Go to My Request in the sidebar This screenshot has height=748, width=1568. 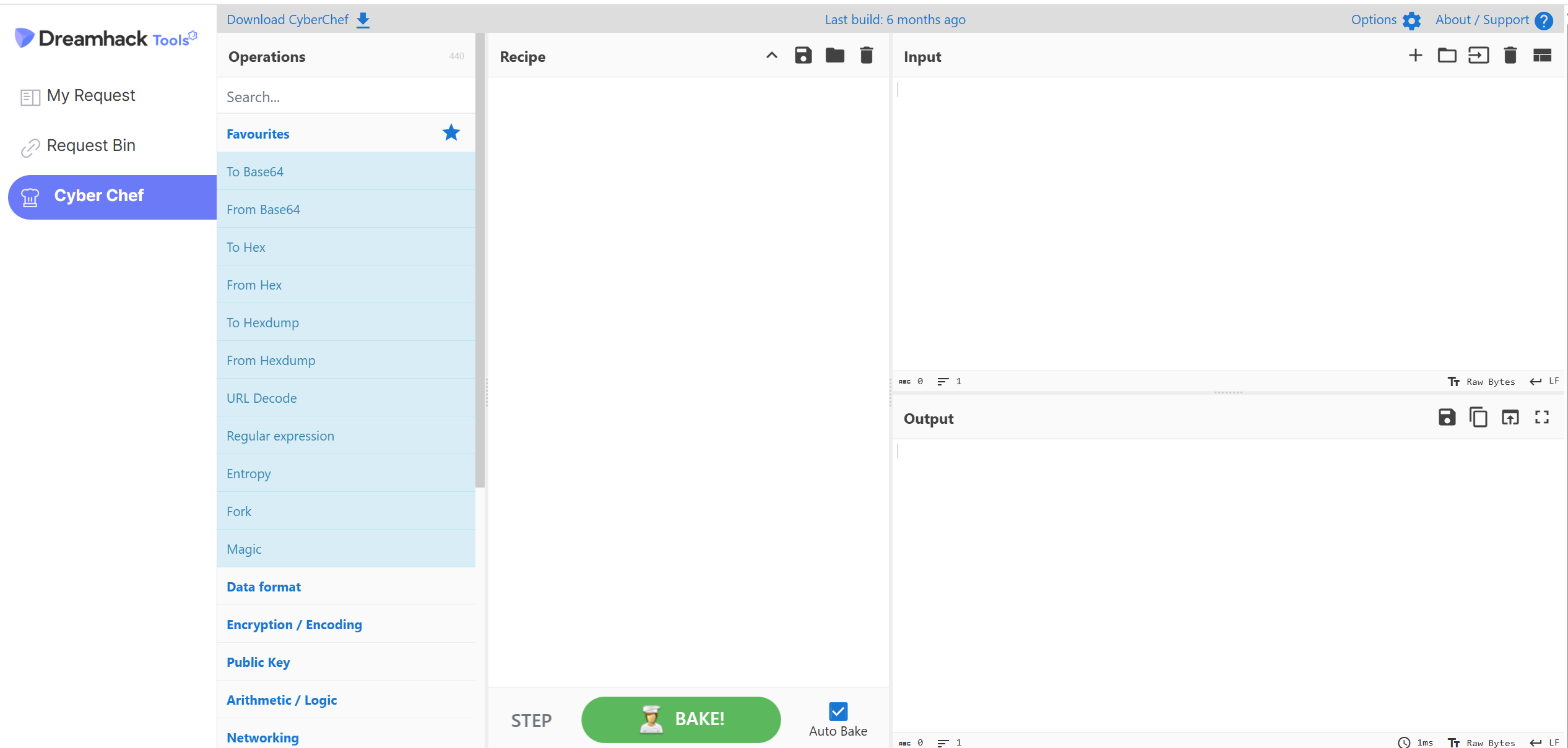coord(91,95)
